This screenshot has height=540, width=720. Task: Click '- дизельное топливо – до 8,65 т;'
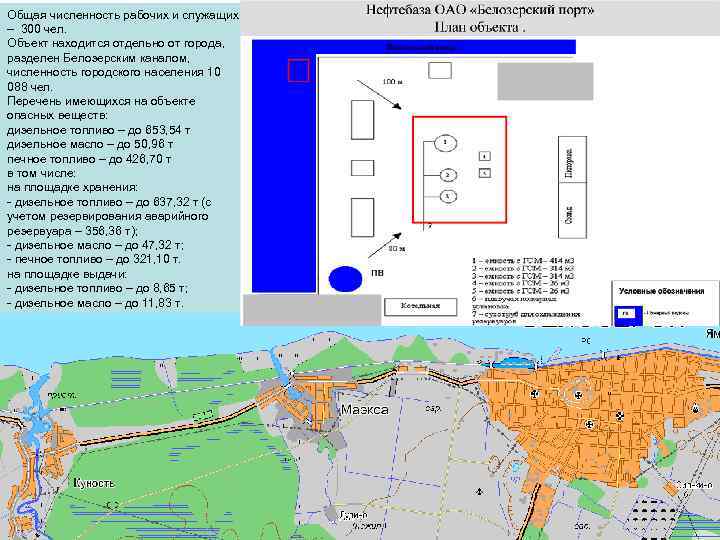[x=97, y=289]
